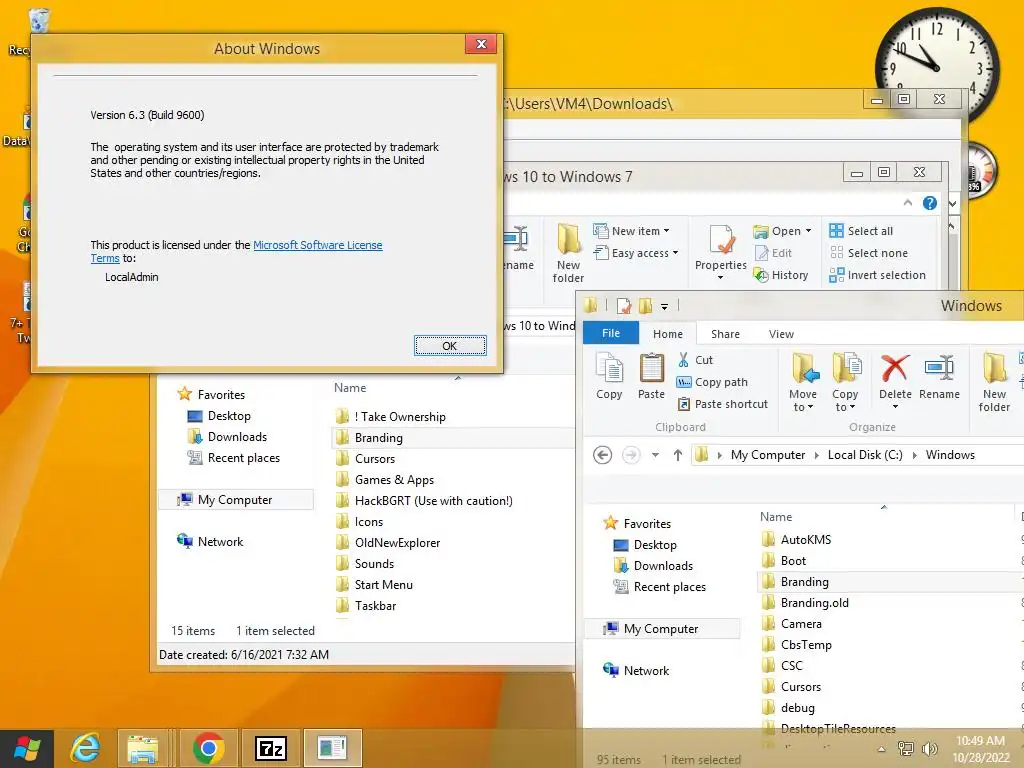Click New folder icon in back window
Image resolution: width=1024 pixels, height=768 pixels.
[x=568, y=253]
